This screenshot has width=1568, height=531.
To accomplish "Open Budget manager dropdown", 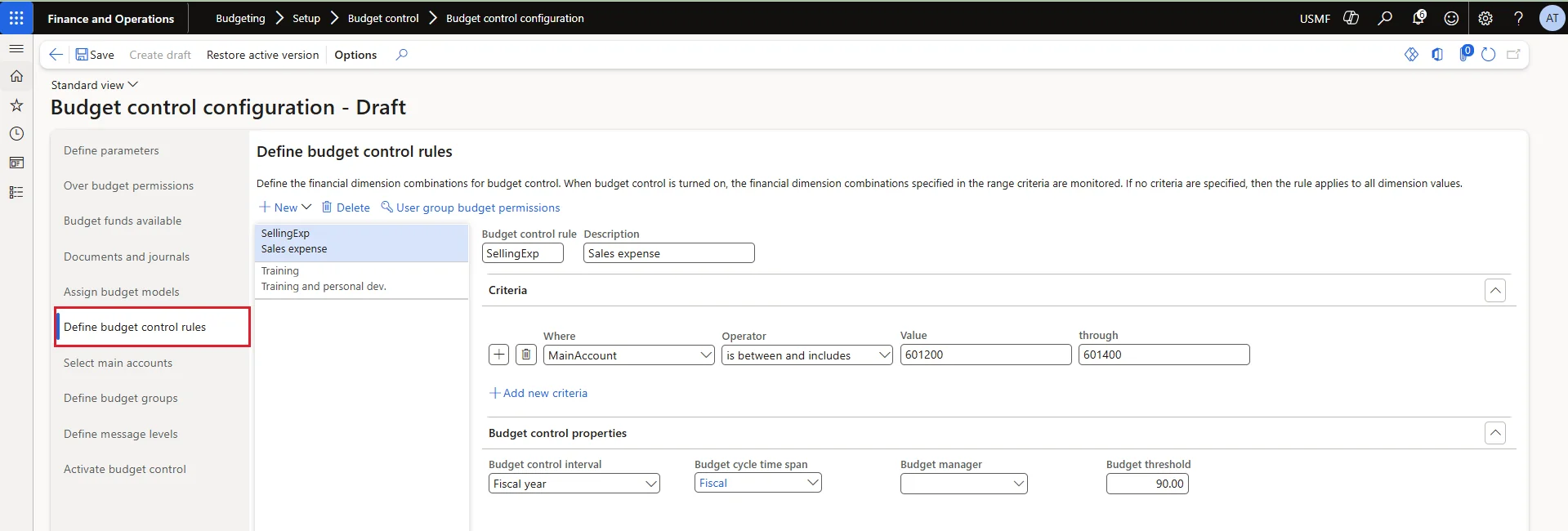I will pyautogui.click(x=964, y=484).
